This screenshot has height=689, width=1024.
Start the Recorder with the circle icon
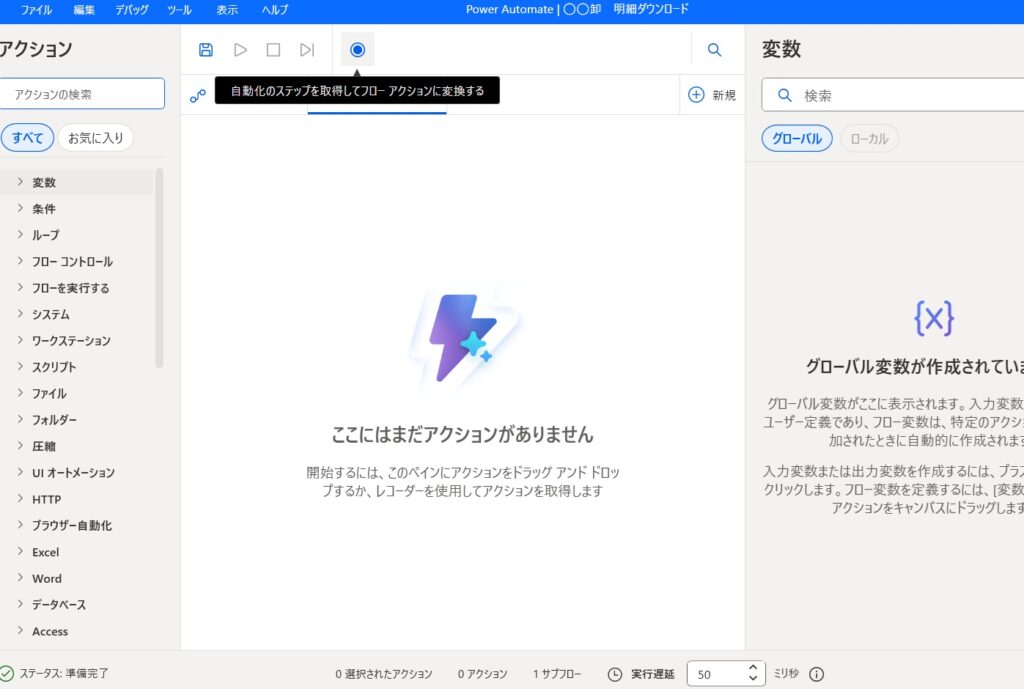(357, 50)
